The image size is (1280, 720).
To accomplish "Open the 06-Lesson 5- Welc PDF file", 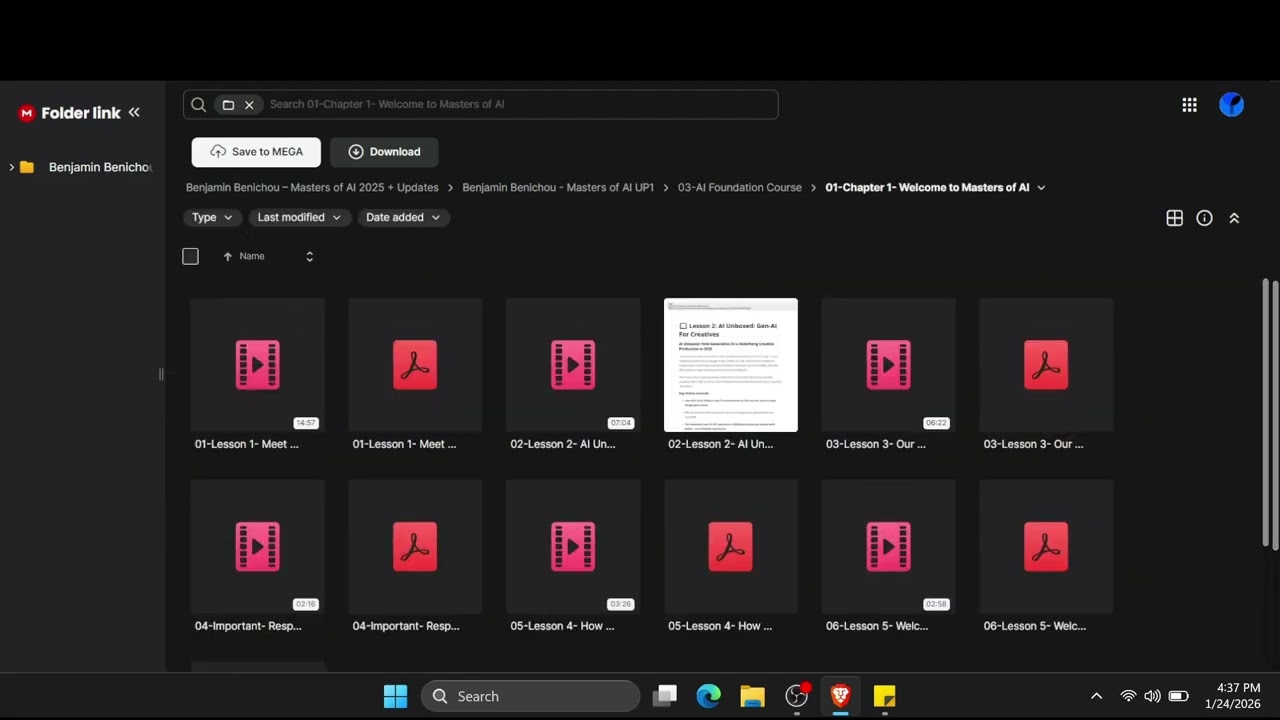I will [x=1046, y=547].
